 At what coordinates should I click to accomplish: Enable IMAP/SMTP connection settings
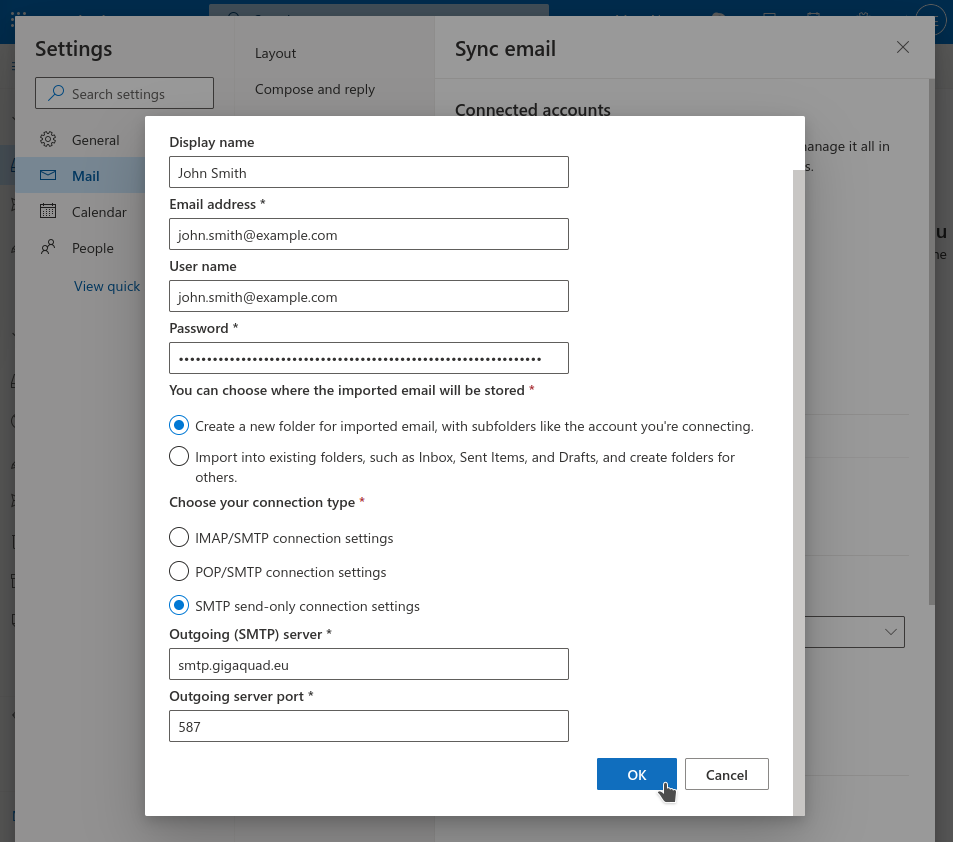[x=179, y=537]
